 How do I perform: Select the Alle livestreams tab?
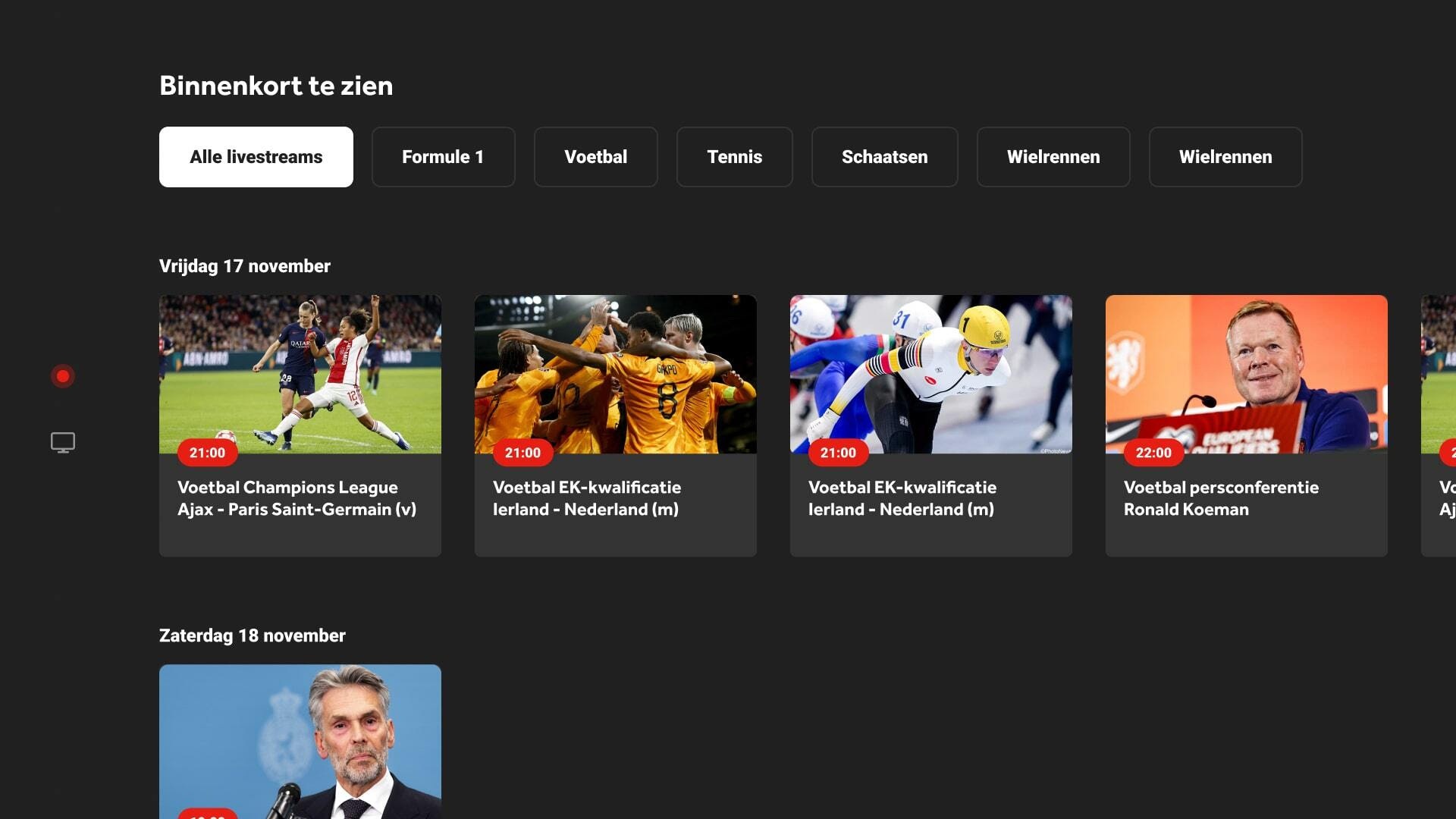pos(256,157)
